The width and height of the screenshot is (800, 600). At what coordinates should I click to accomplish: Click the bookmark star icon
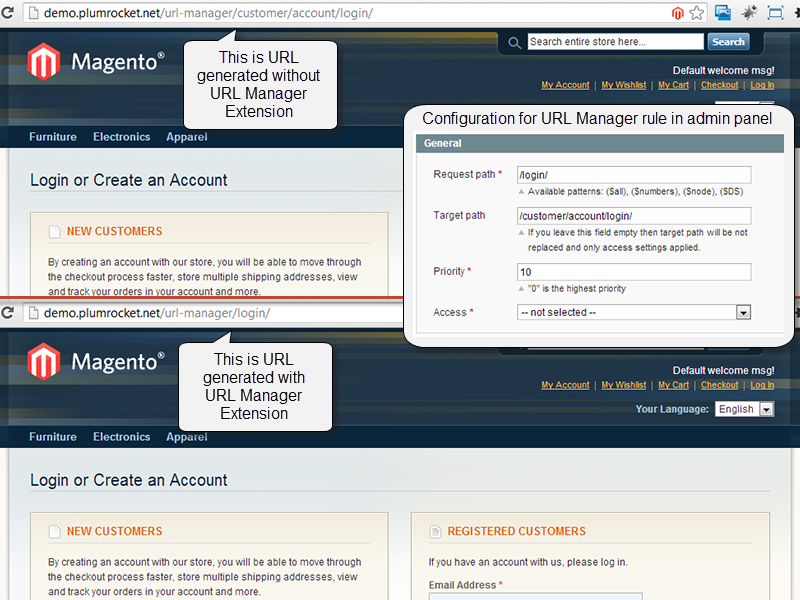[697, 13]
